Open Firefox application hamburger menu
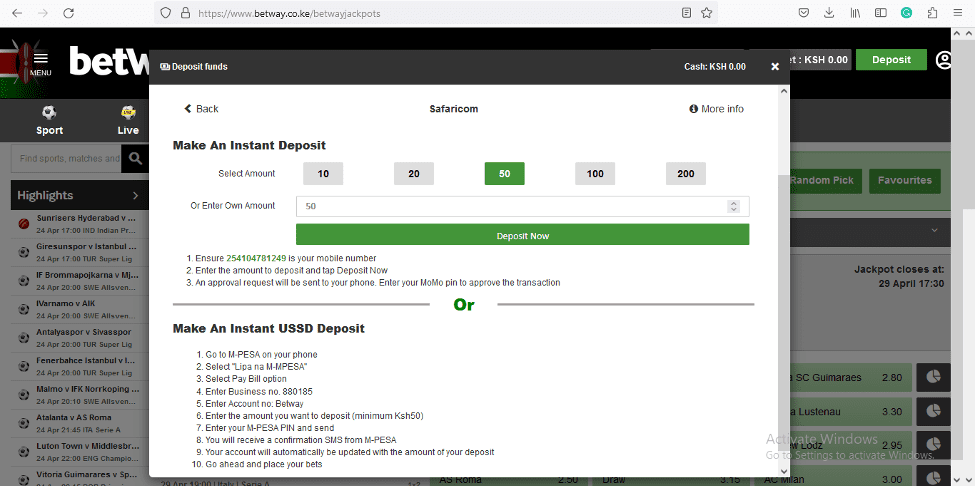 click(958, 13)
